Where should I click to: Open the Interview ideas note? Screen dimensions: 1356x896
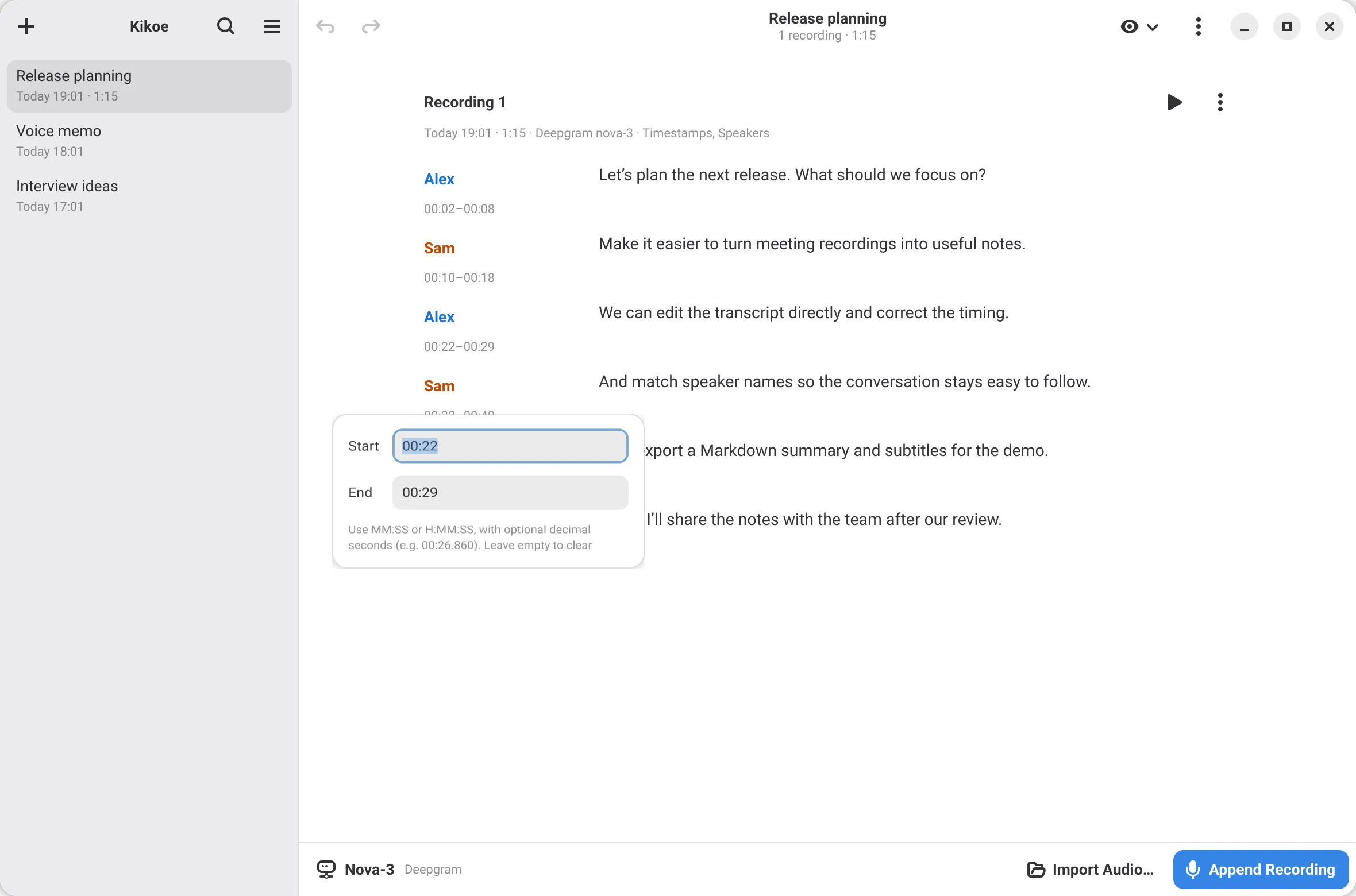[x=149, y=196]
